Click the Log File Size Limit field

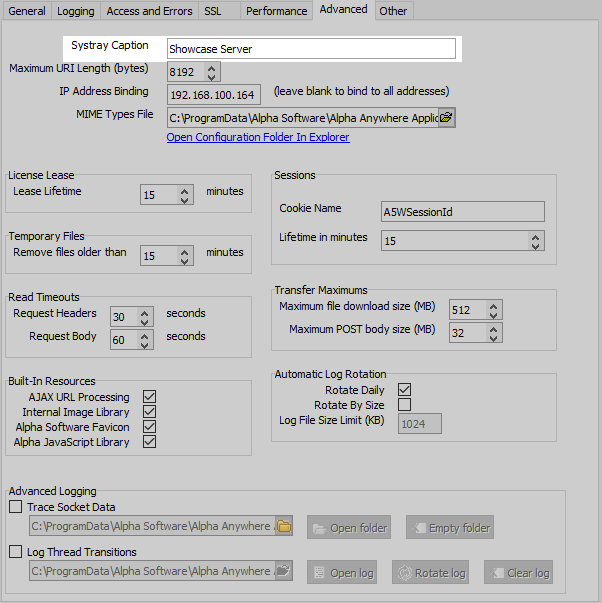tap(420, 424)
